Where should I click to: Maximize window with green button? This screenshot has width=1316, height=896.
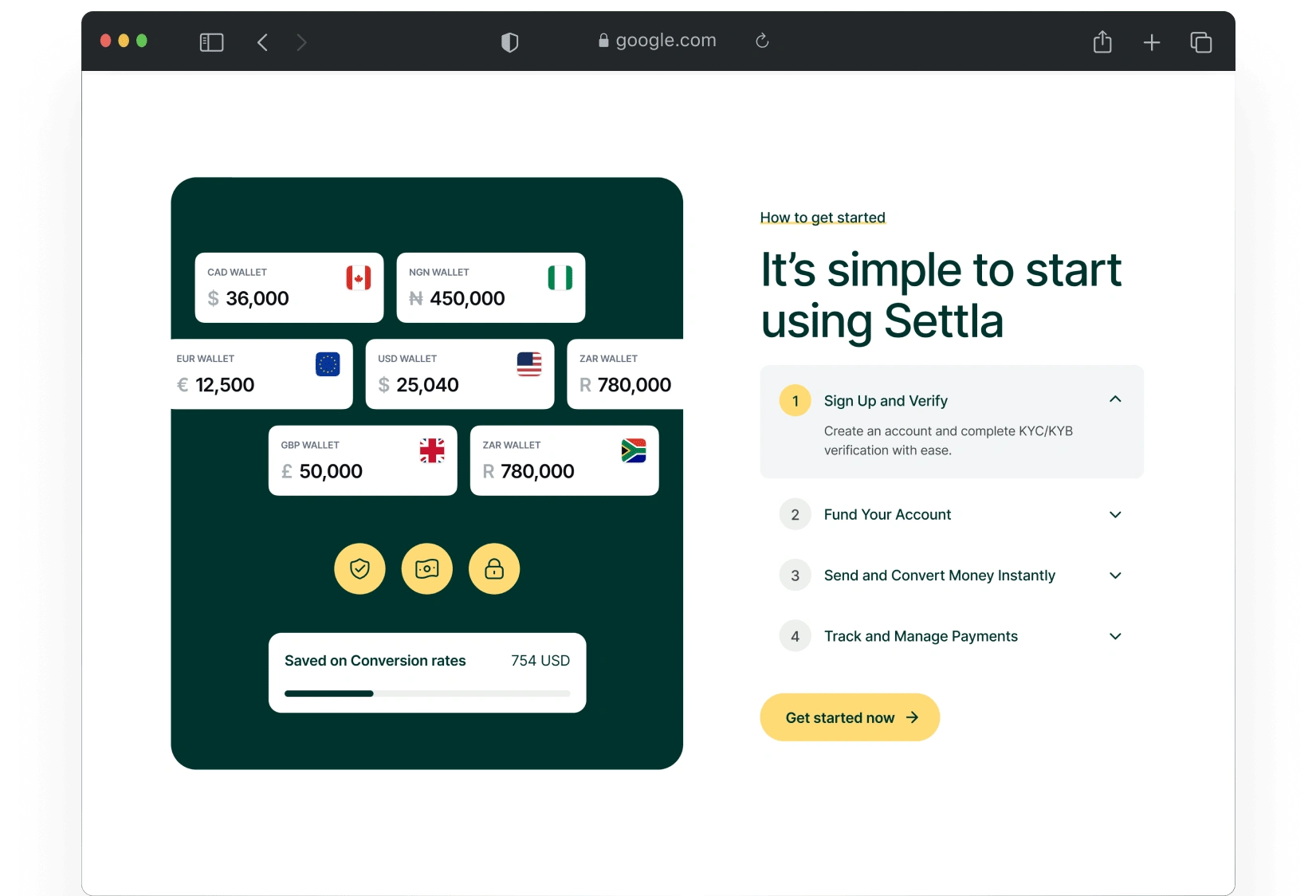coord(142,41)
